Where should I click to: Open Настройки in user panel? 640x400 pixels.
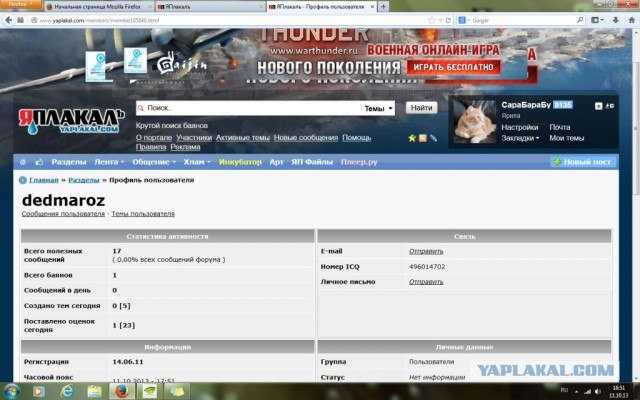click(520, 127)
